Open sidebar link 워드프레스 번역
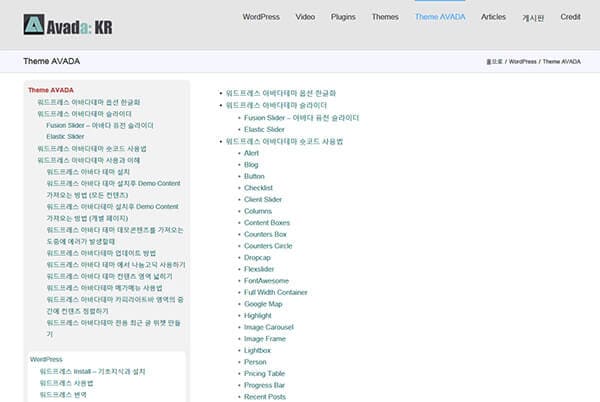 [x=63, y=395]
